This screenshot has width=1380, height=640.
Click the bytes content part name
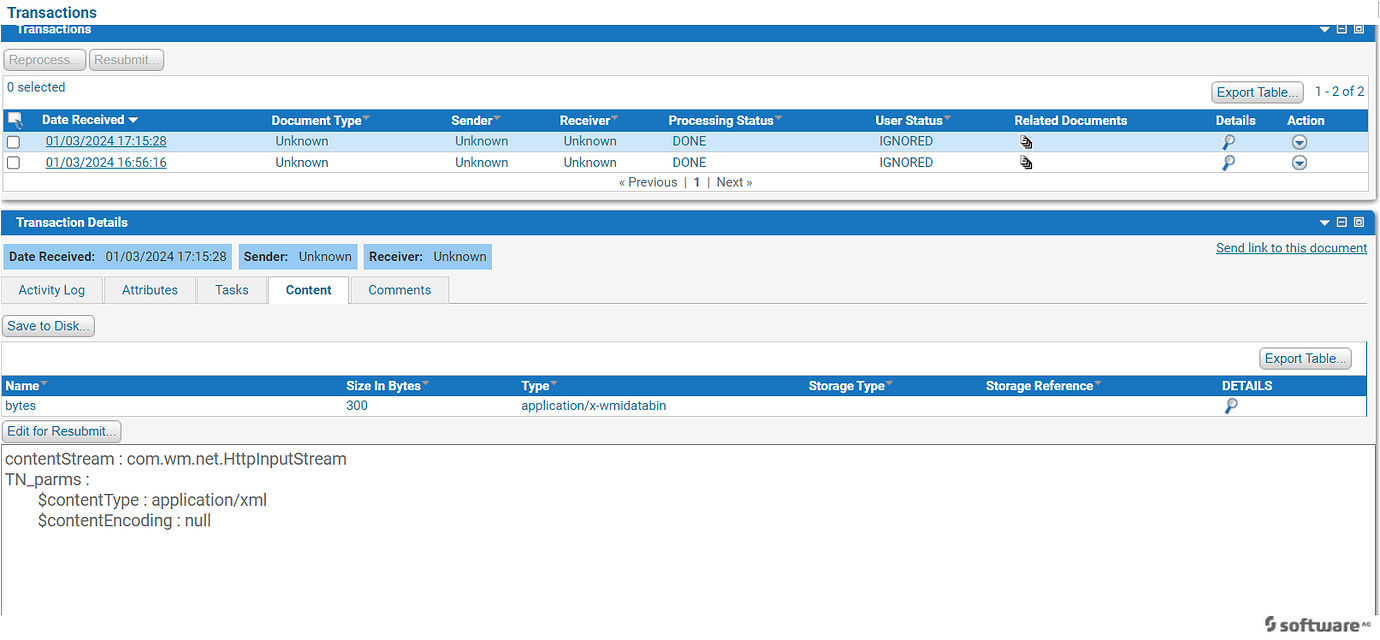(20, 406)
